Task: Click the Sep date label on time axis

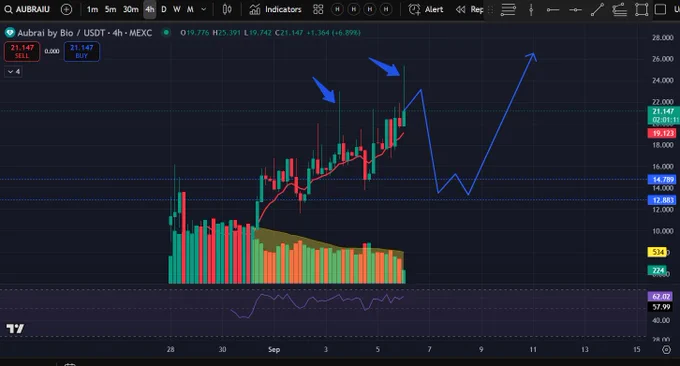Action: (x=274, y=350)
